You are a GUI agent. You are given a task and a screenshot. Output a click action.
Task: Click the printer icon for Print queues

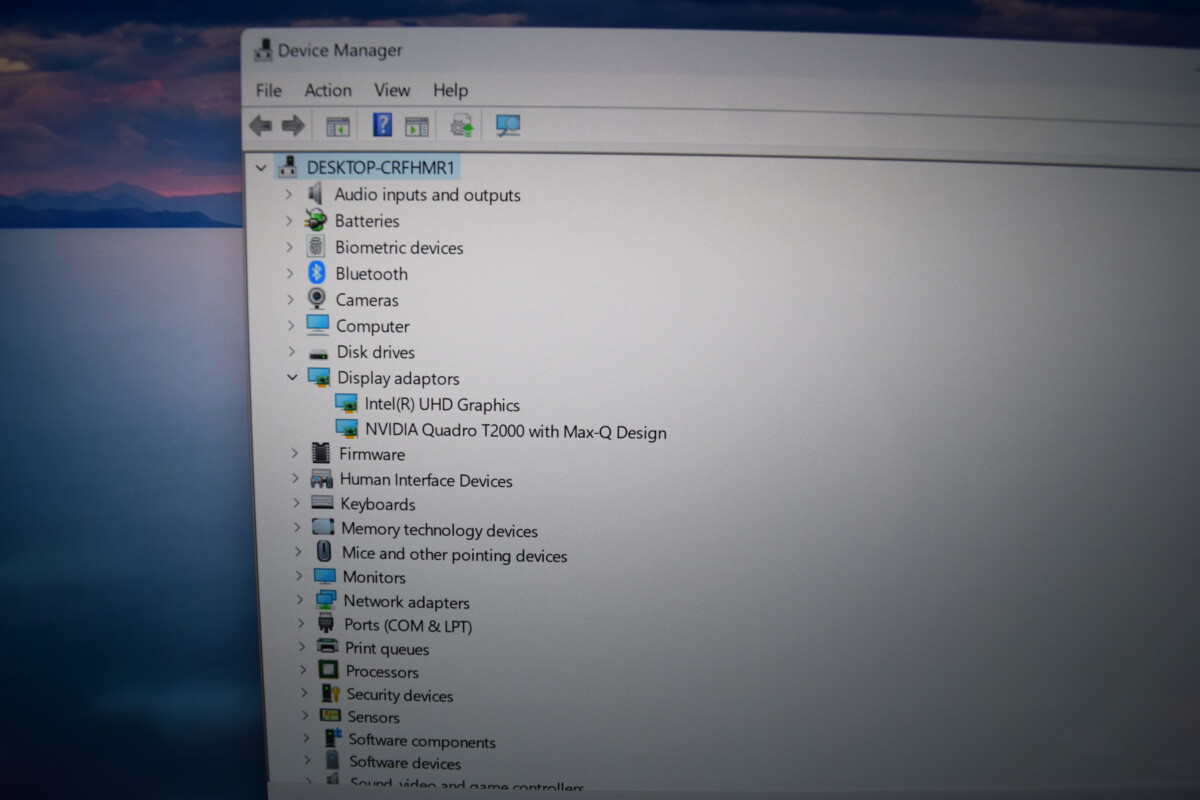[328, 647]
